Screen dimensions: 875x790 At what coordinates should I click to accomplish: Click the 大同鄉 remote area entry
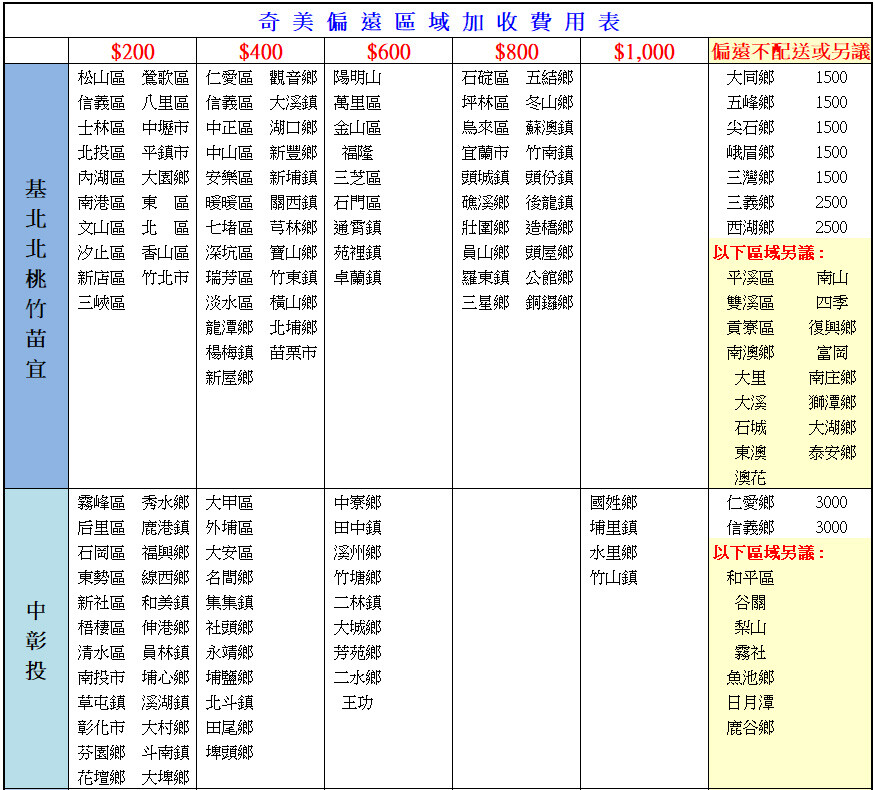coord(750,78)
